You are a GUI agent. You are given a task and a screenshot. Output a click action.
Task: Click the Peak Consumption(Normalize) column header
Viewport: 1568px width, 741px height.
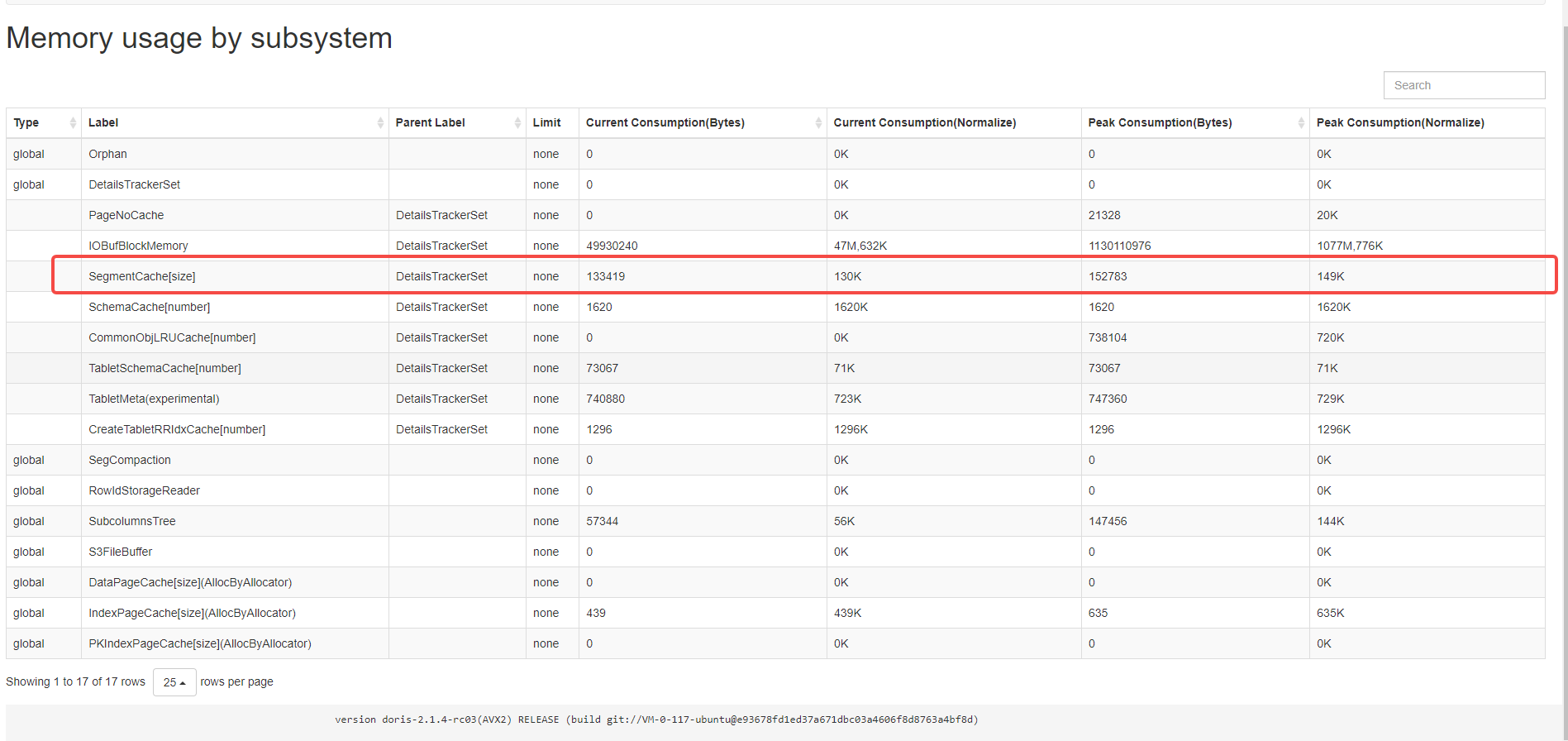pos(1427,122)
